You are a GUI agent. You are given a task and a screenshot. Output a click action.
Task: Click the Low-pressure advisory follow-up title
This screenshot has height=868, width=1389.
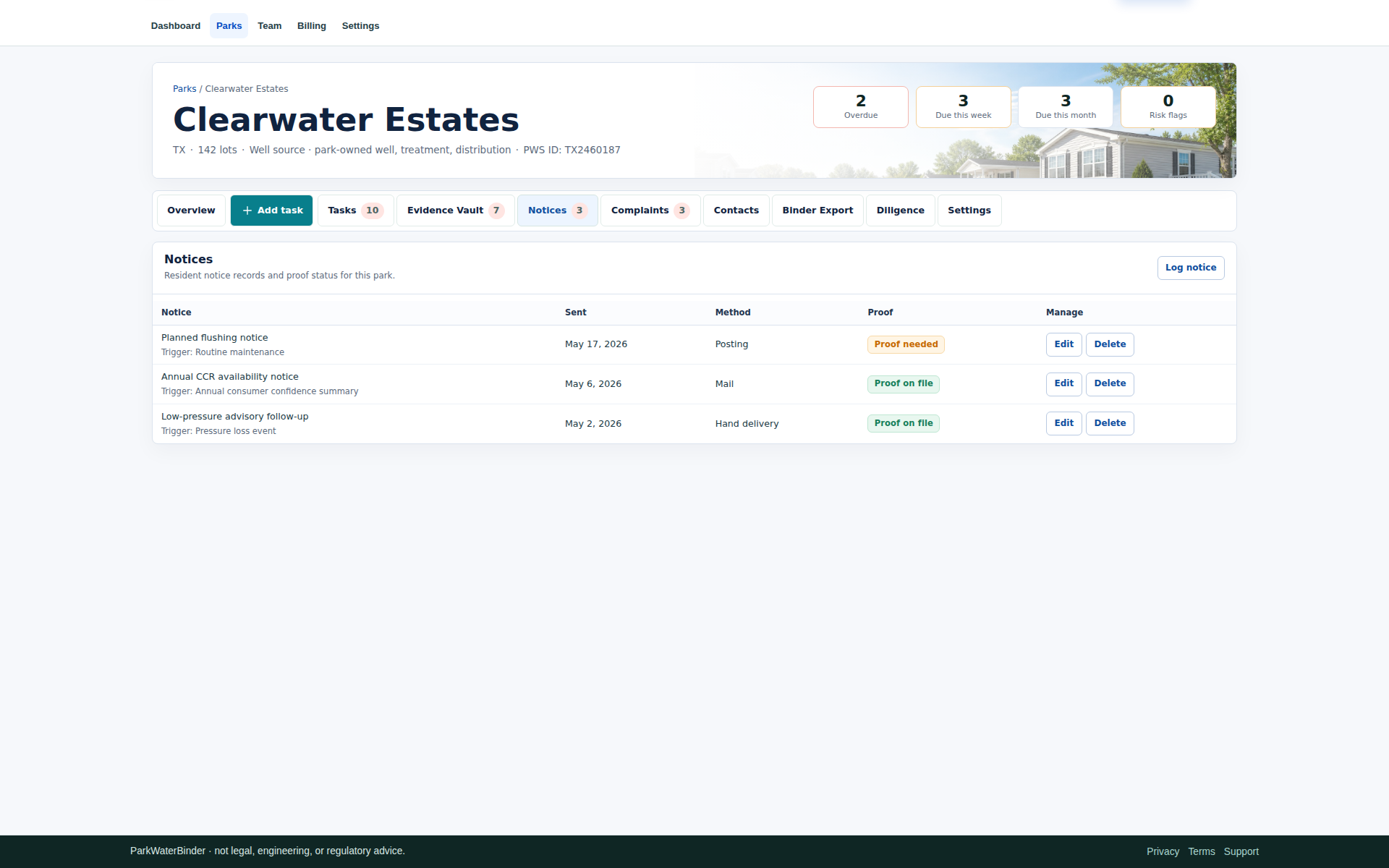pos(234,417)
